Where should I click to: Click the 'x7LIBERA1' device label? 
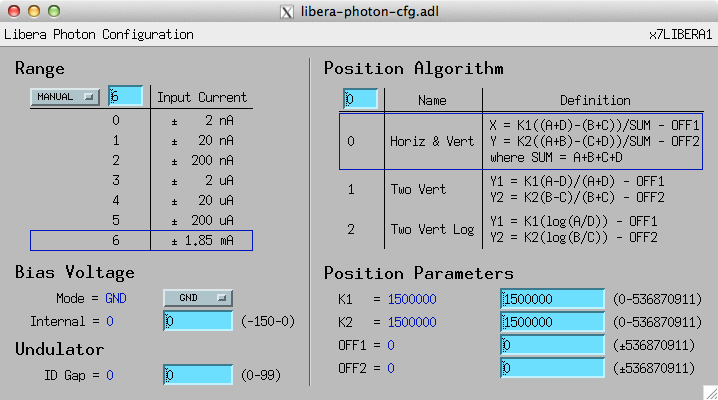click(680, 35)
